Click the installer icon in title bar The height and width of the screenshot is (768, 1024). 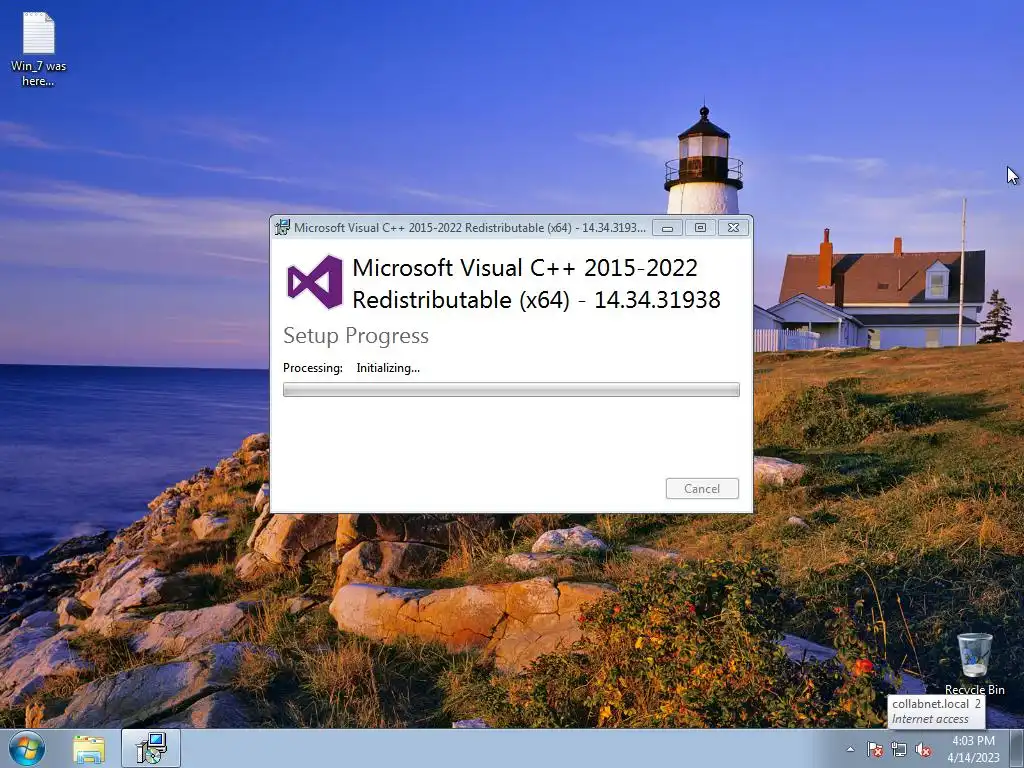pos(282,227)
